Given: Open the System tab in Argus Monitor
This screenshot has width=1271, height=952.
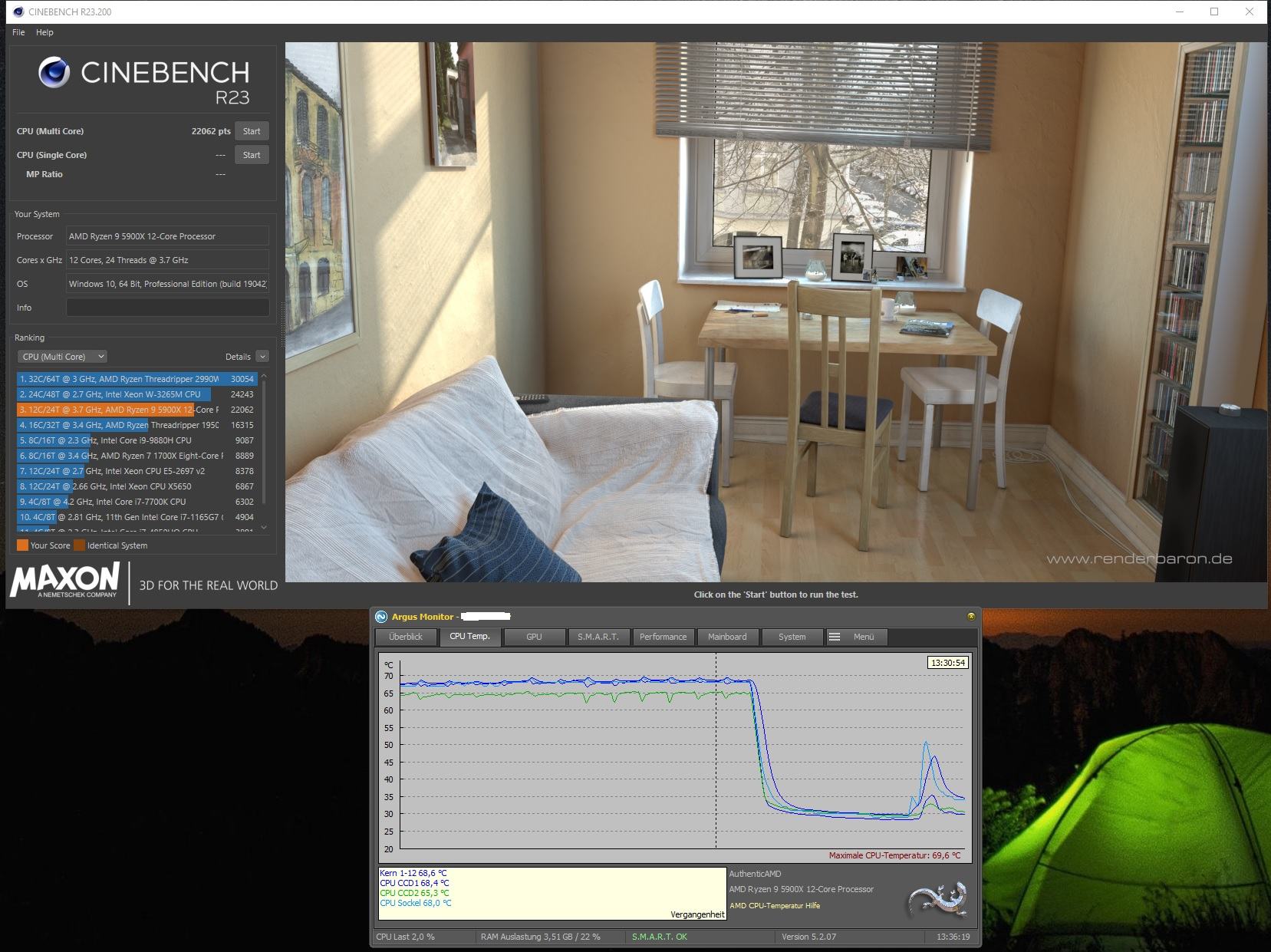Looking at the screenshot, I should [792, 637].
